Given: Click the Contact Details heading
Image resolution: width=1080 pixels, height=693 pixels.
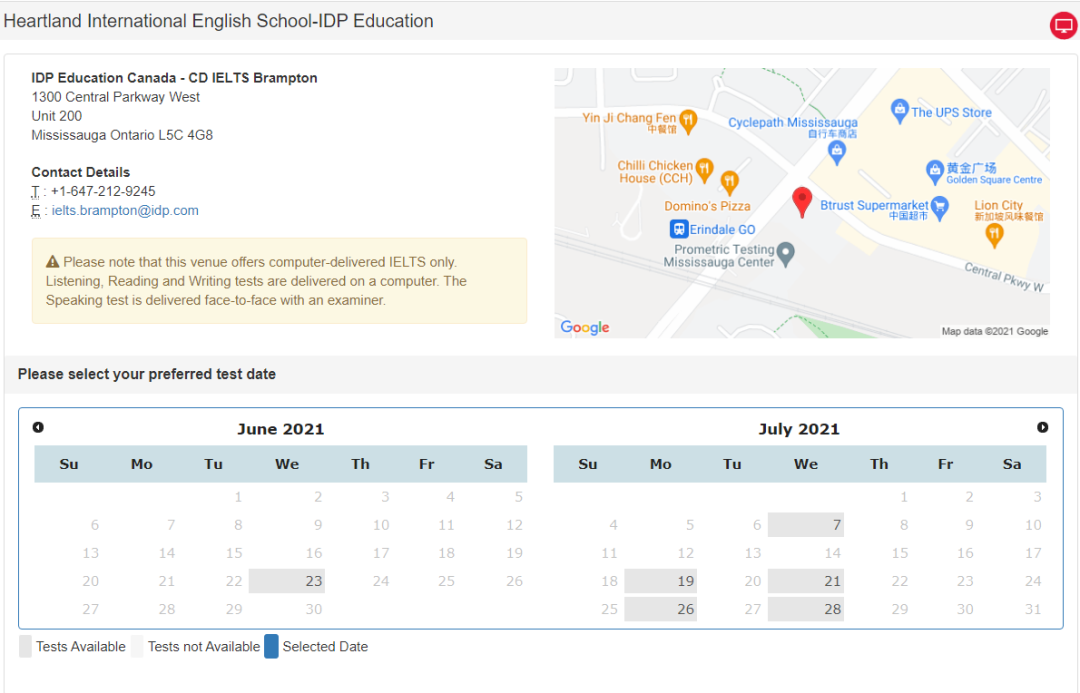Looking at the screenshot, I should pyautogui.click(x=81, y=172).
